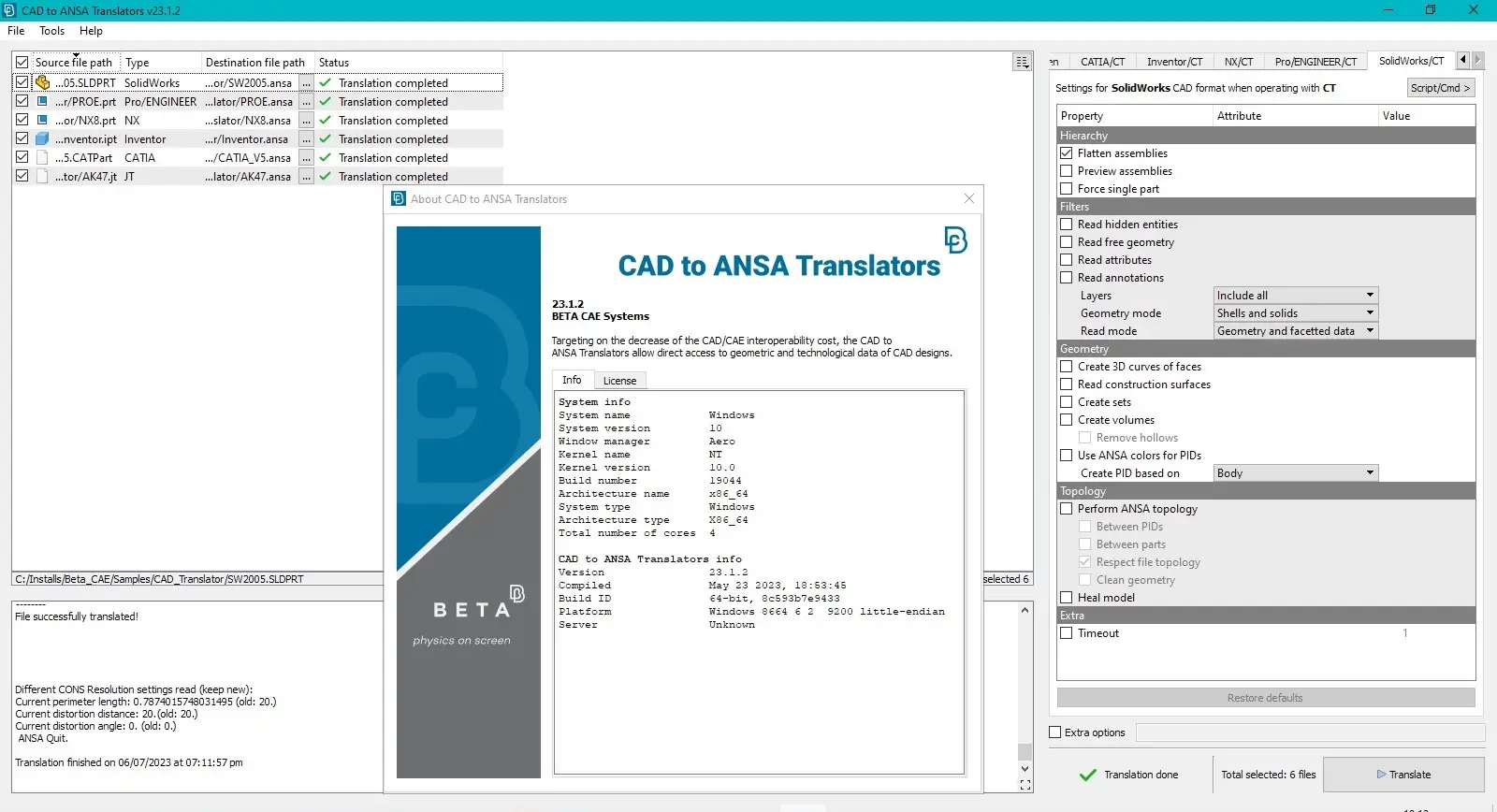1497x812 pixels.
Task: Click green checkmark status of Inventor row
Action: click(x=326, y=138)
